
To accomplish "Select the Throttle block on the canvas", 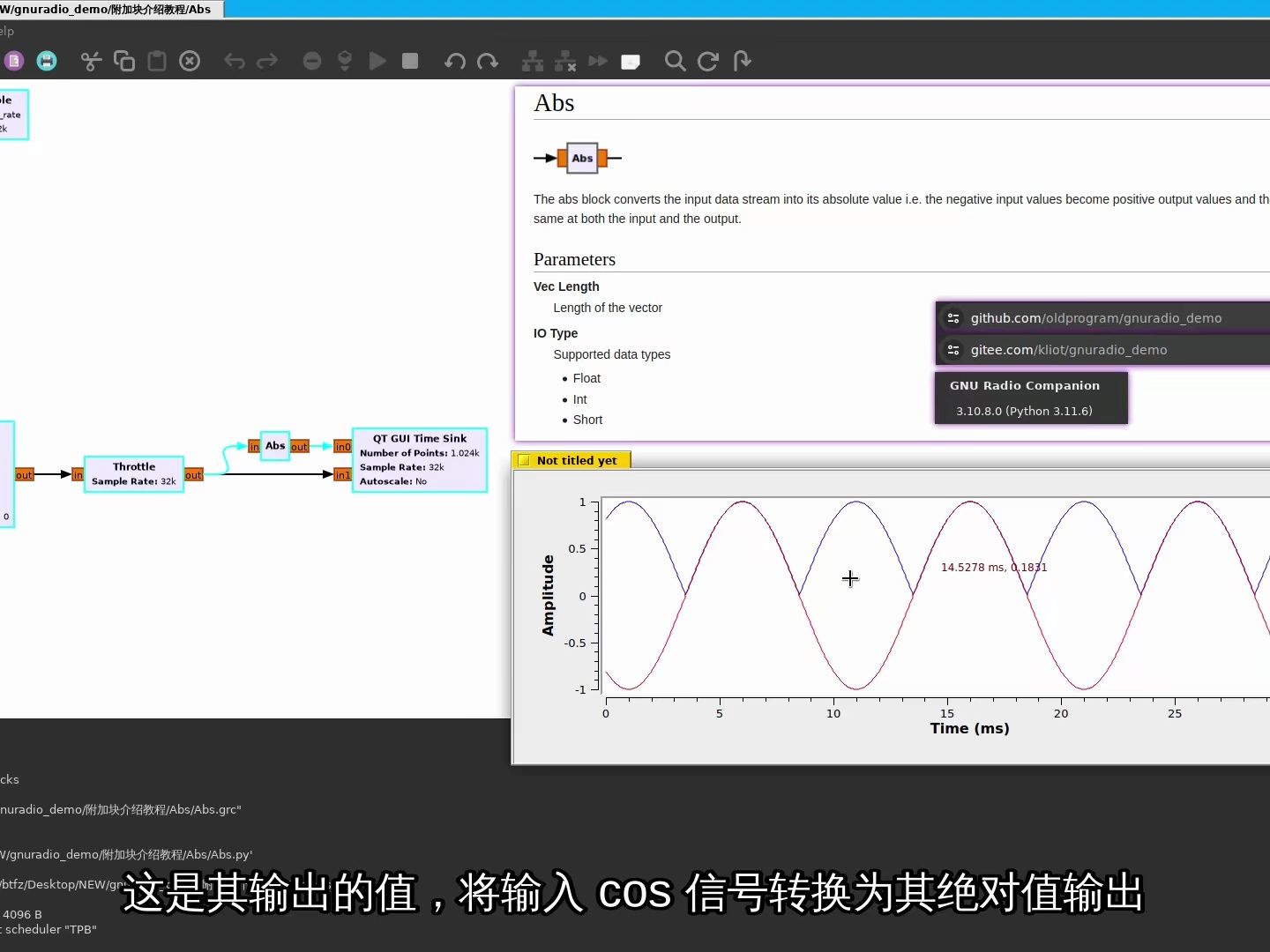I will coord(132,473).
